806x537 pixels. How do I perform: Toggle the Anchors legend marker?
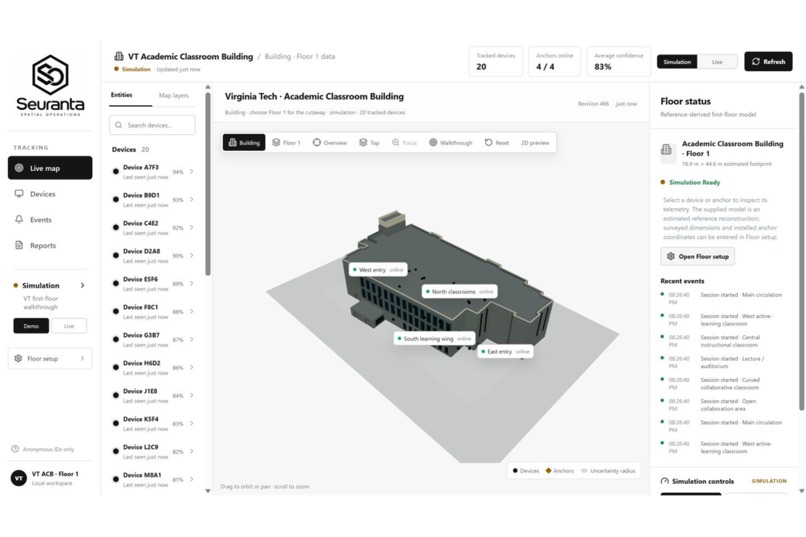(548, 471)
